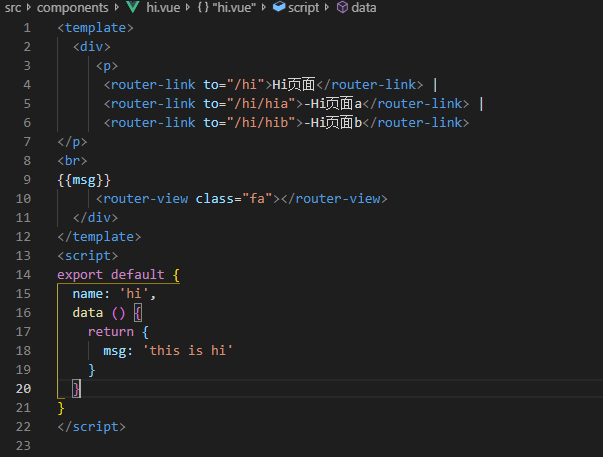Click the data function name
This screenshot has width=603, height=457.
point(88,313)
